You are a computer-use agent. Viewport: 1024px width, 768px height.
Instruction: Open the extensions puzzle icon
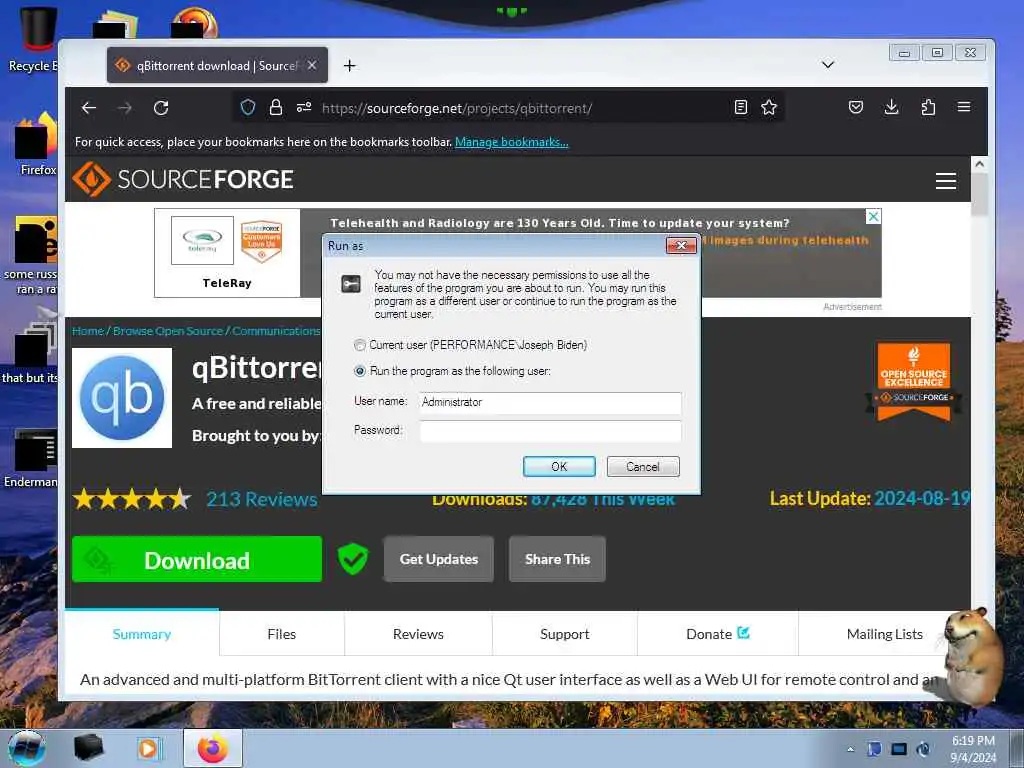point(928,107)
